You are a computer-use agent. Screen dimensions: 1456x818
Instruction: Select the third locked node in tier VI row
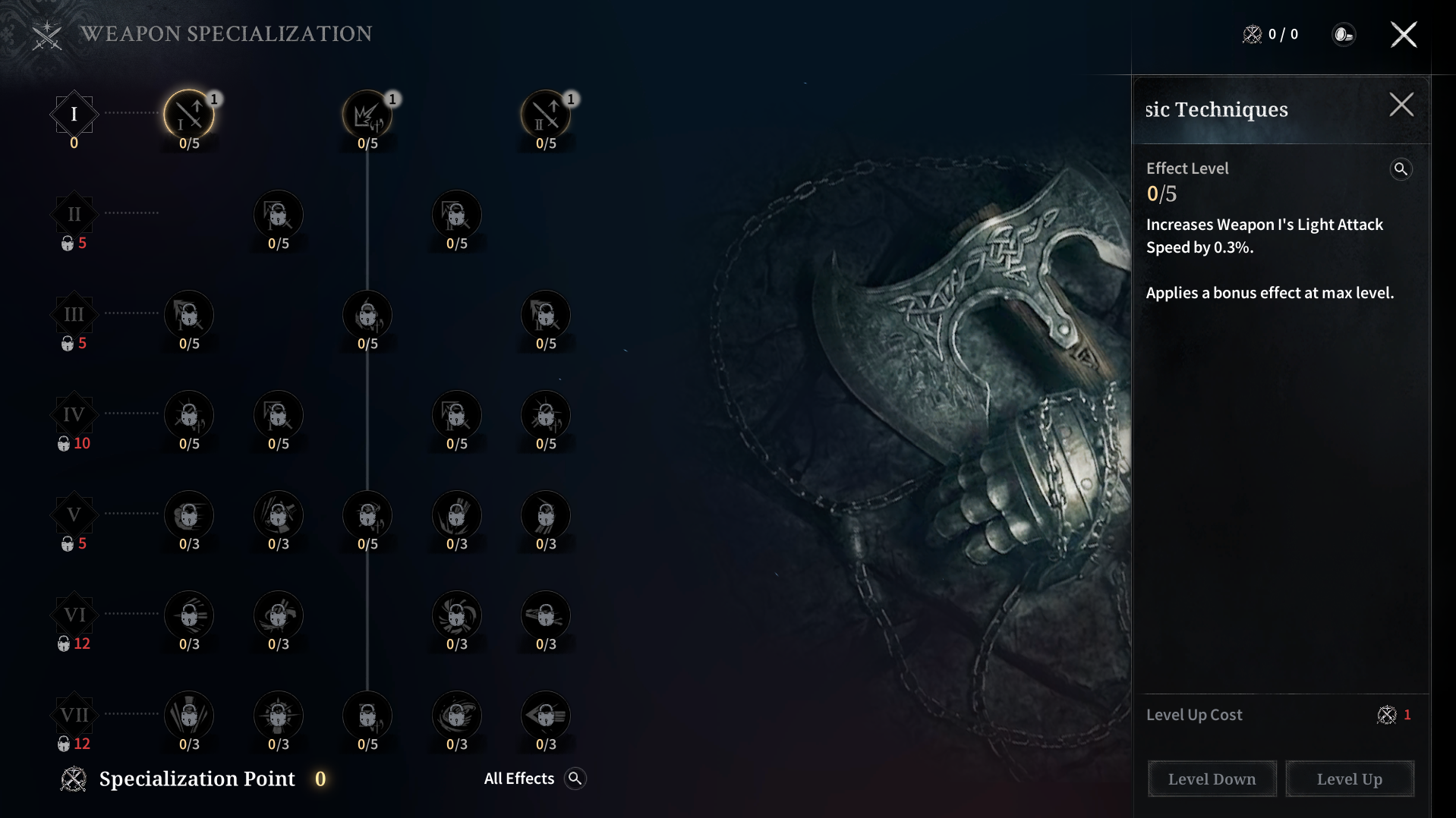(457, 615)
